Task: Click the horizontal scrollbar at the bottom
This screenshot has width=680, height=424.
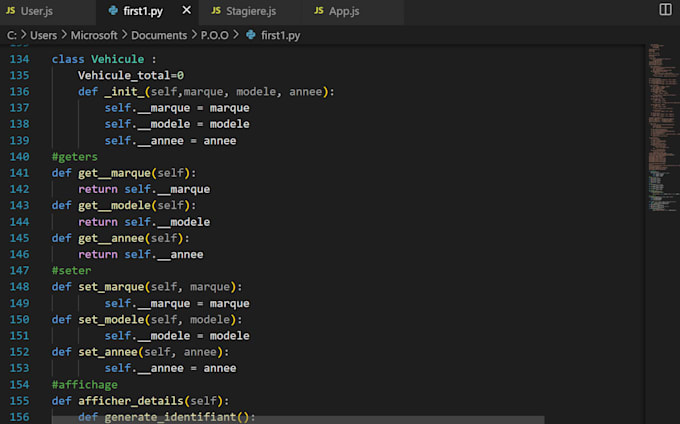Action: pos(298,420)
